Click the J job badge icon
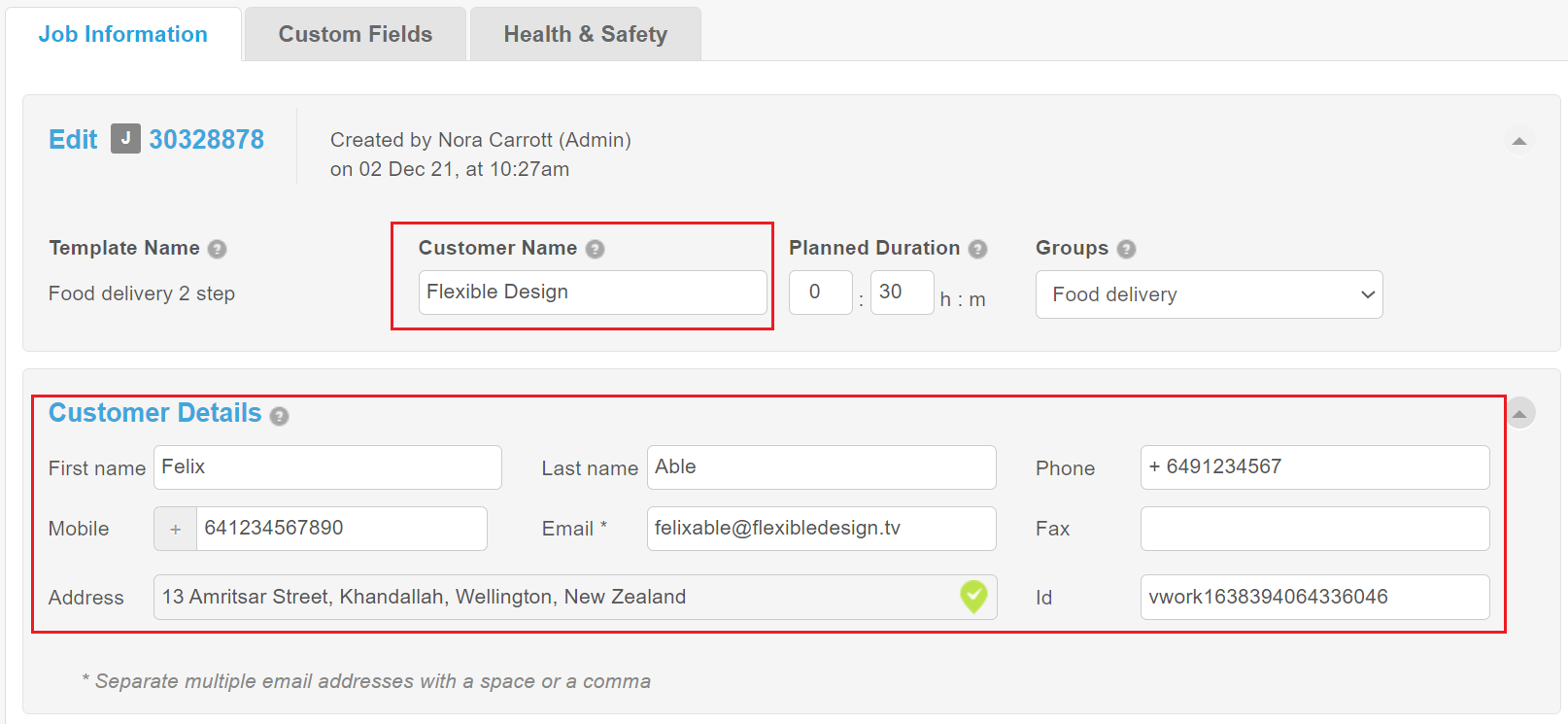 125,139
